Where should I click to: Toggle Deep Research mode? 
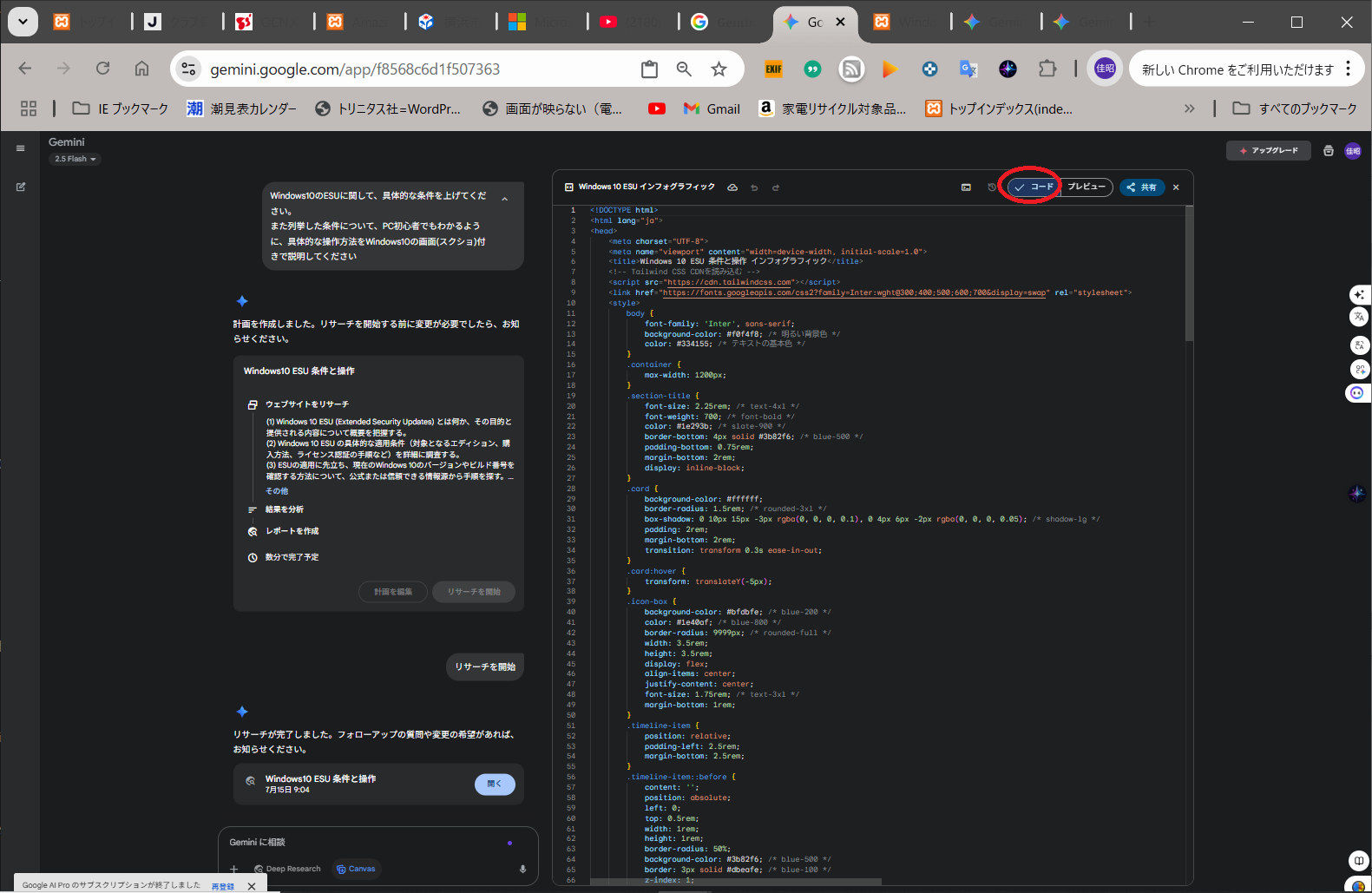pyautogui.click(x=287, y=869)
